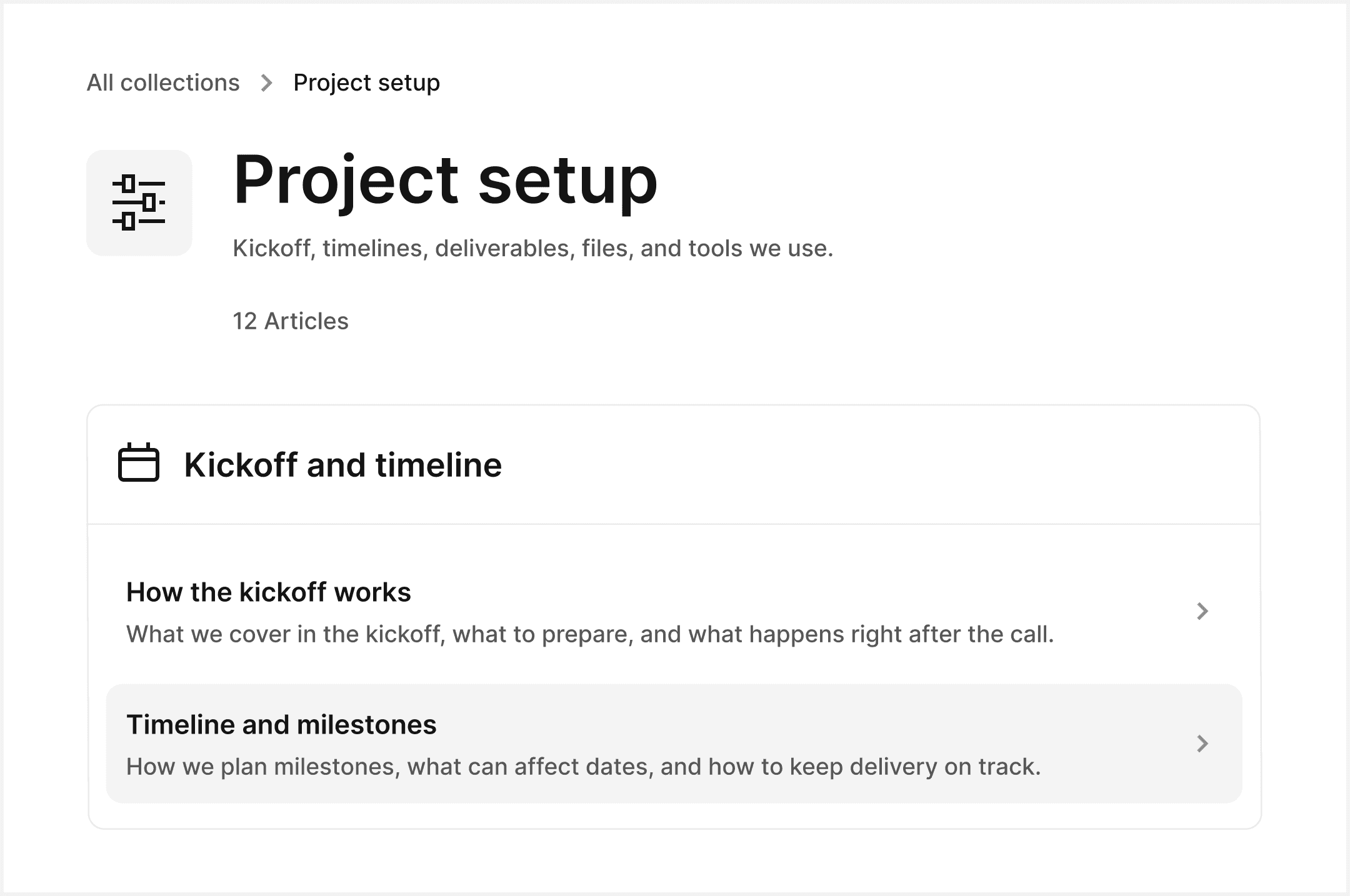Click the Kickoff and timeline section title
Viewport: 1350px width, 896px height.
tap(342, 464)
